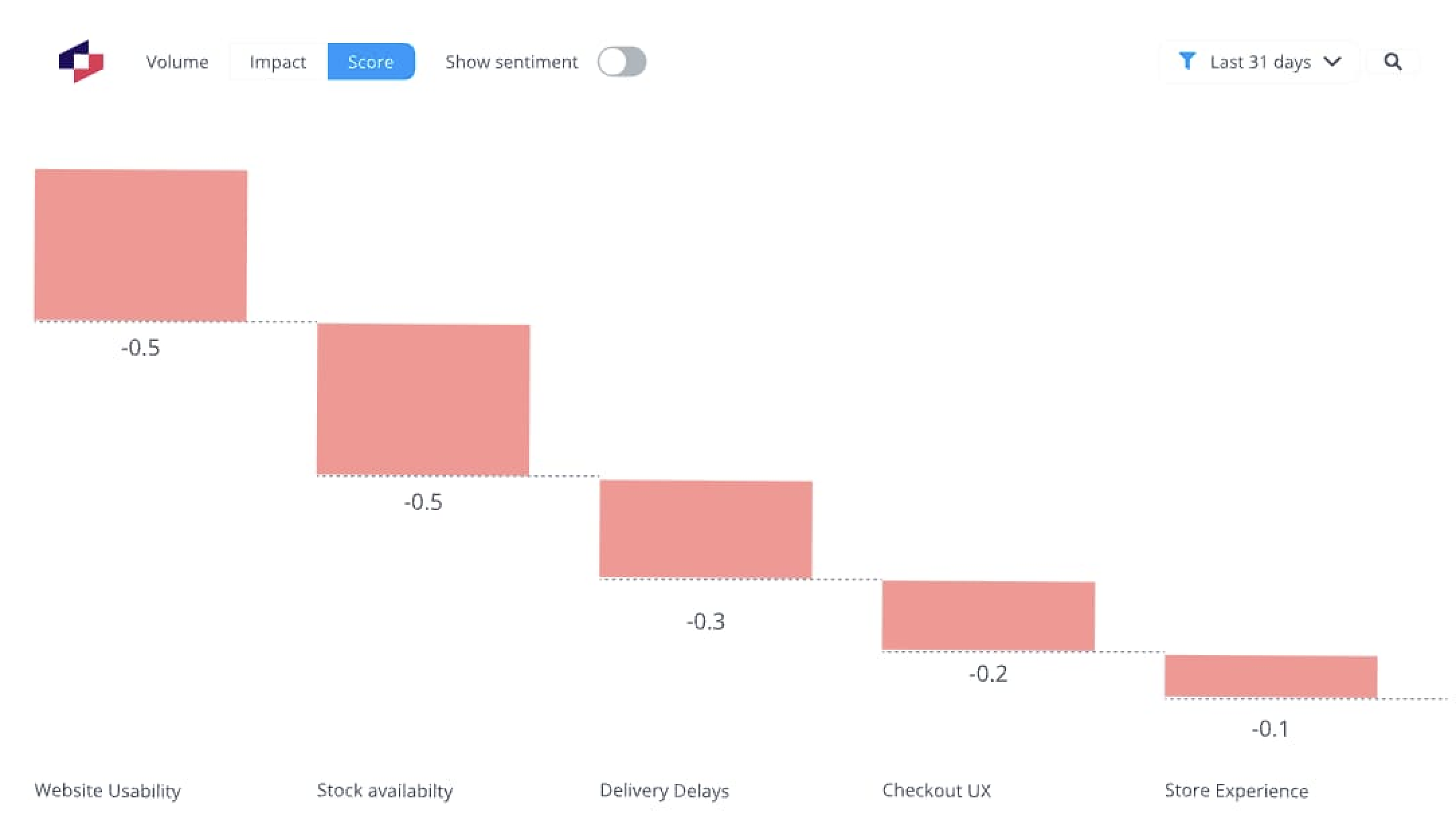Click the Show sentiment text label
This screenshot has width=1456, height=839.
(511, 62)
